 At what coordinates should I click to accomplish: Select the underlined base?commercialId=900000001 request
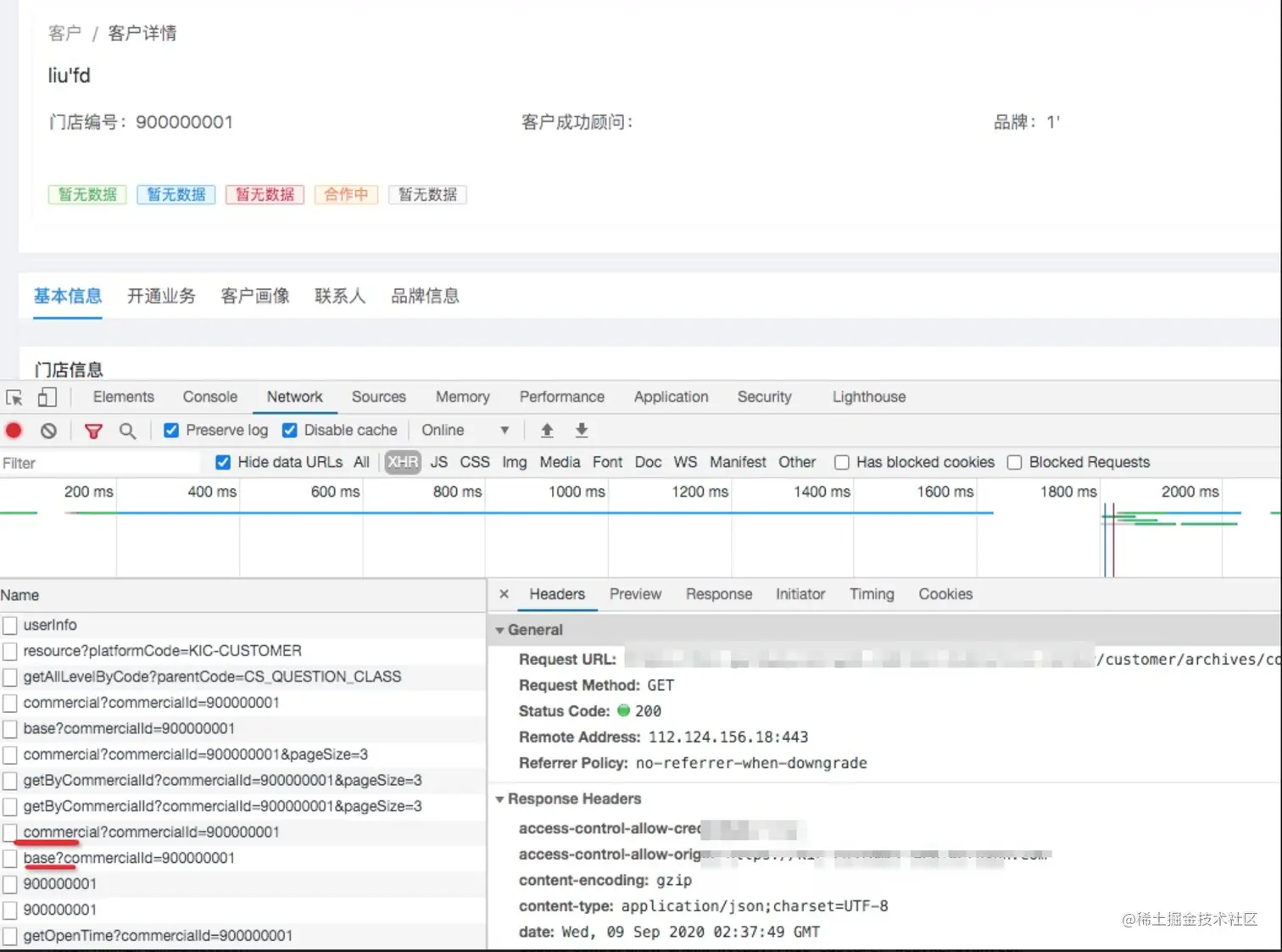pyautogui.click(x=242, y=858)
